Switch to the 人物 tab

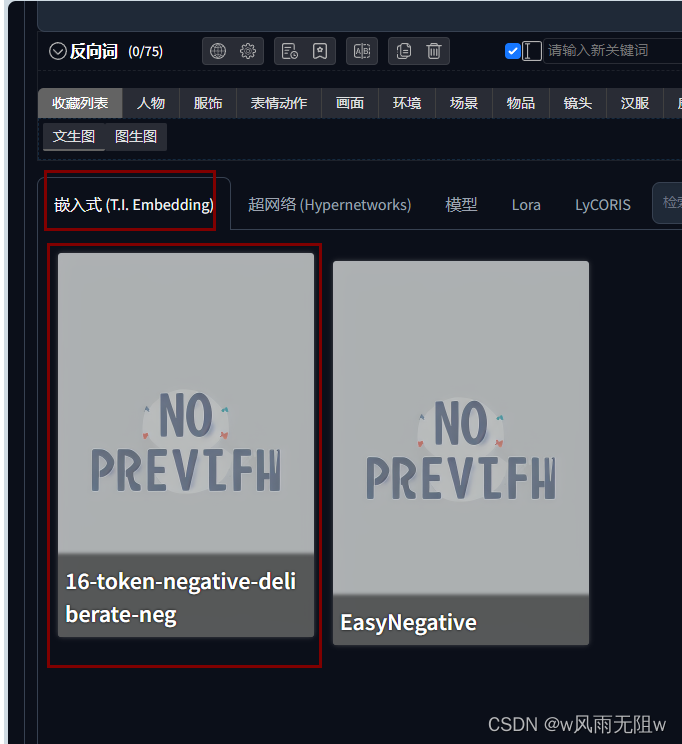(x=151, y=103)
